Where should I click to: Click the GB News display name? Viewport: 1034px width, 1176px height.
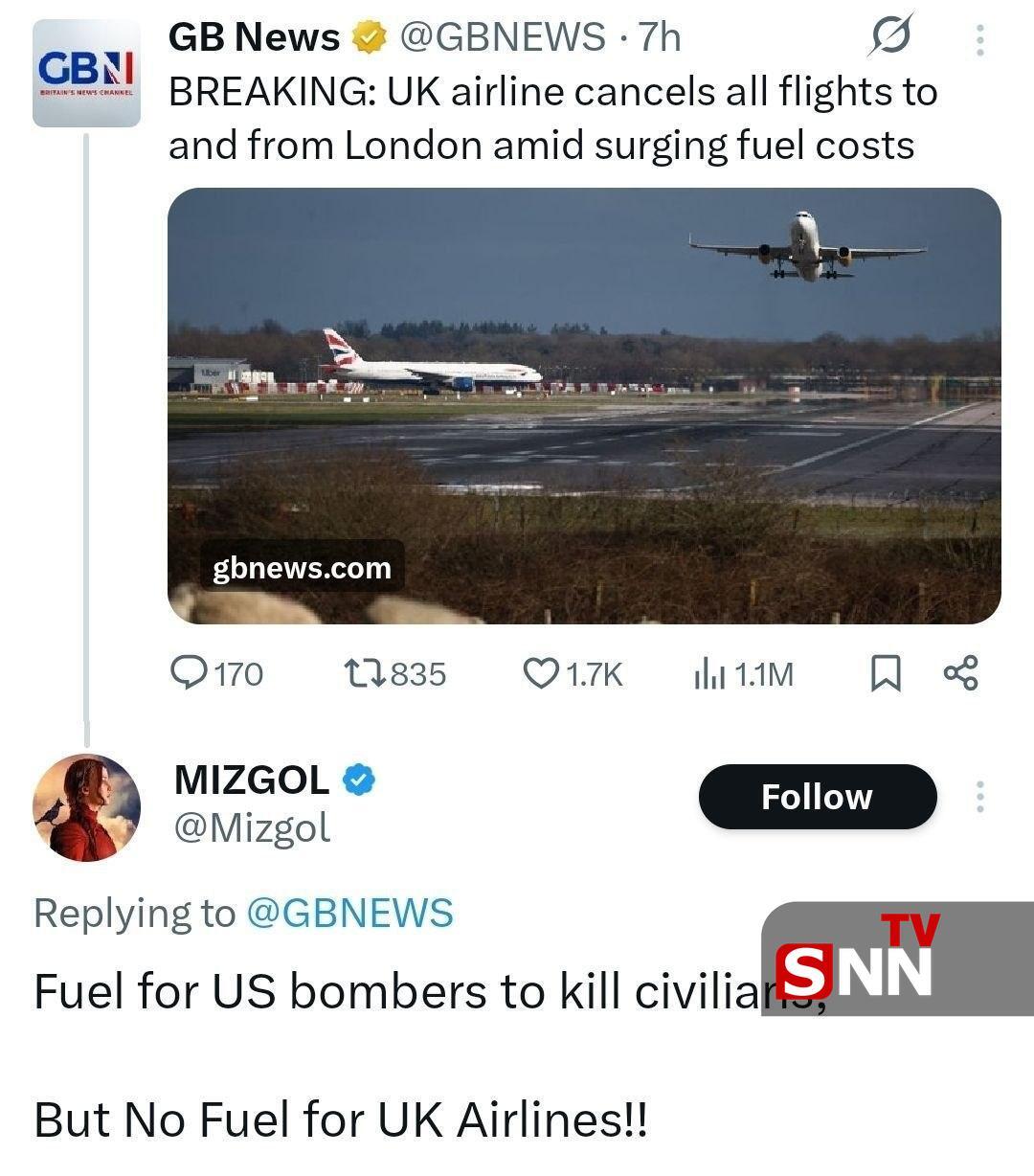click(254, 37)
